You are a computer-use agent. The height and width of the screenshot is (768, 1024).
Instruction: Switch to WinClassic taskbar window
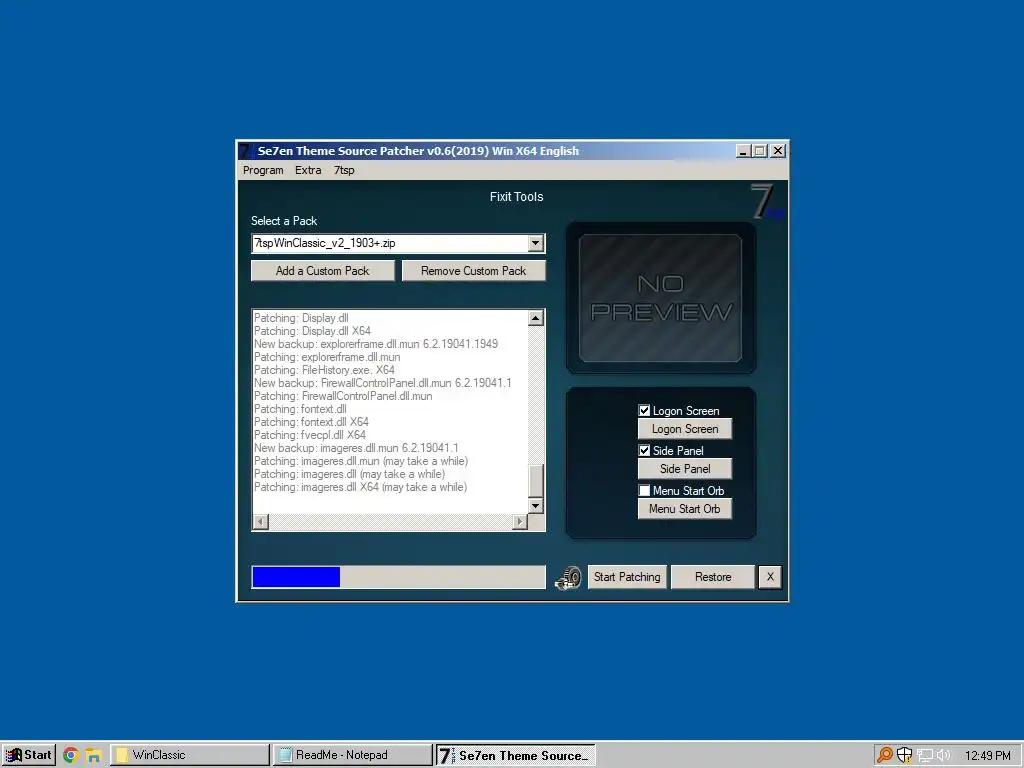pos(189,755)
